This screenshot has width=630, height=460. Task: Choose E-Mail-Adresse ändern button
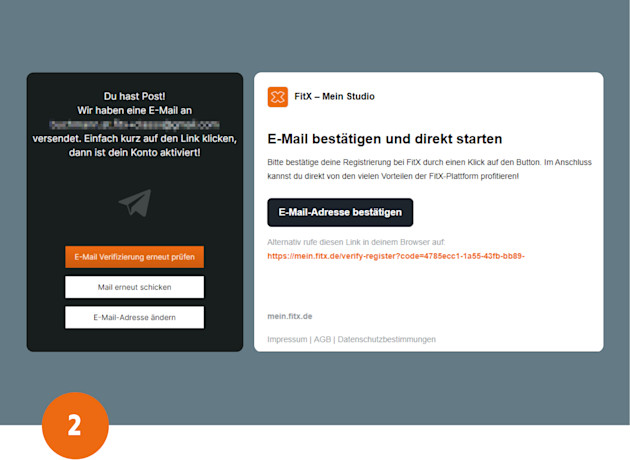135,317
